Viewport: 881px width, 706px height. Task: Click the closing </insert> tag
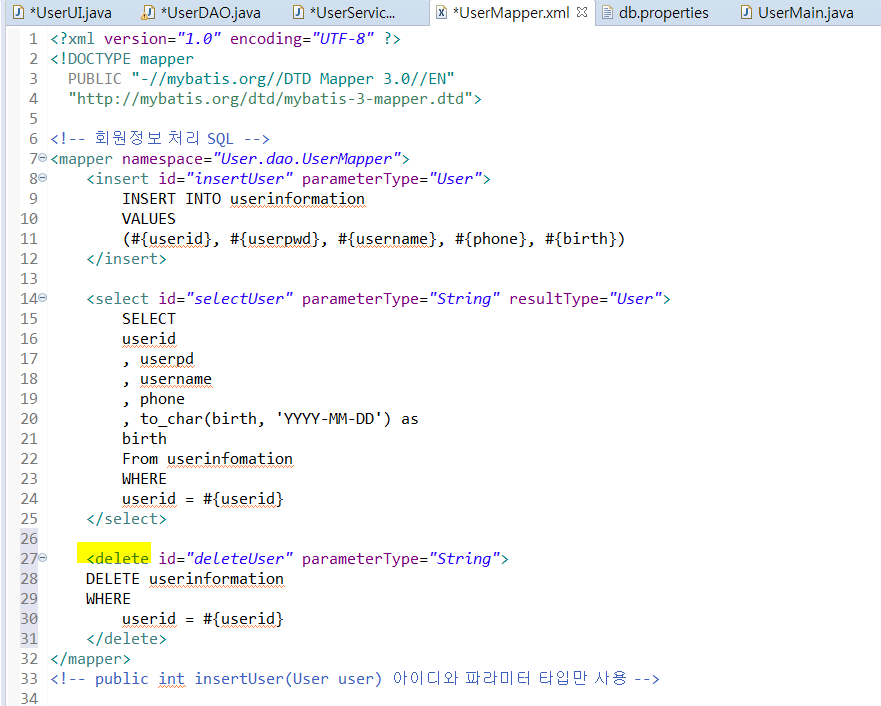(x=126, y=259)
